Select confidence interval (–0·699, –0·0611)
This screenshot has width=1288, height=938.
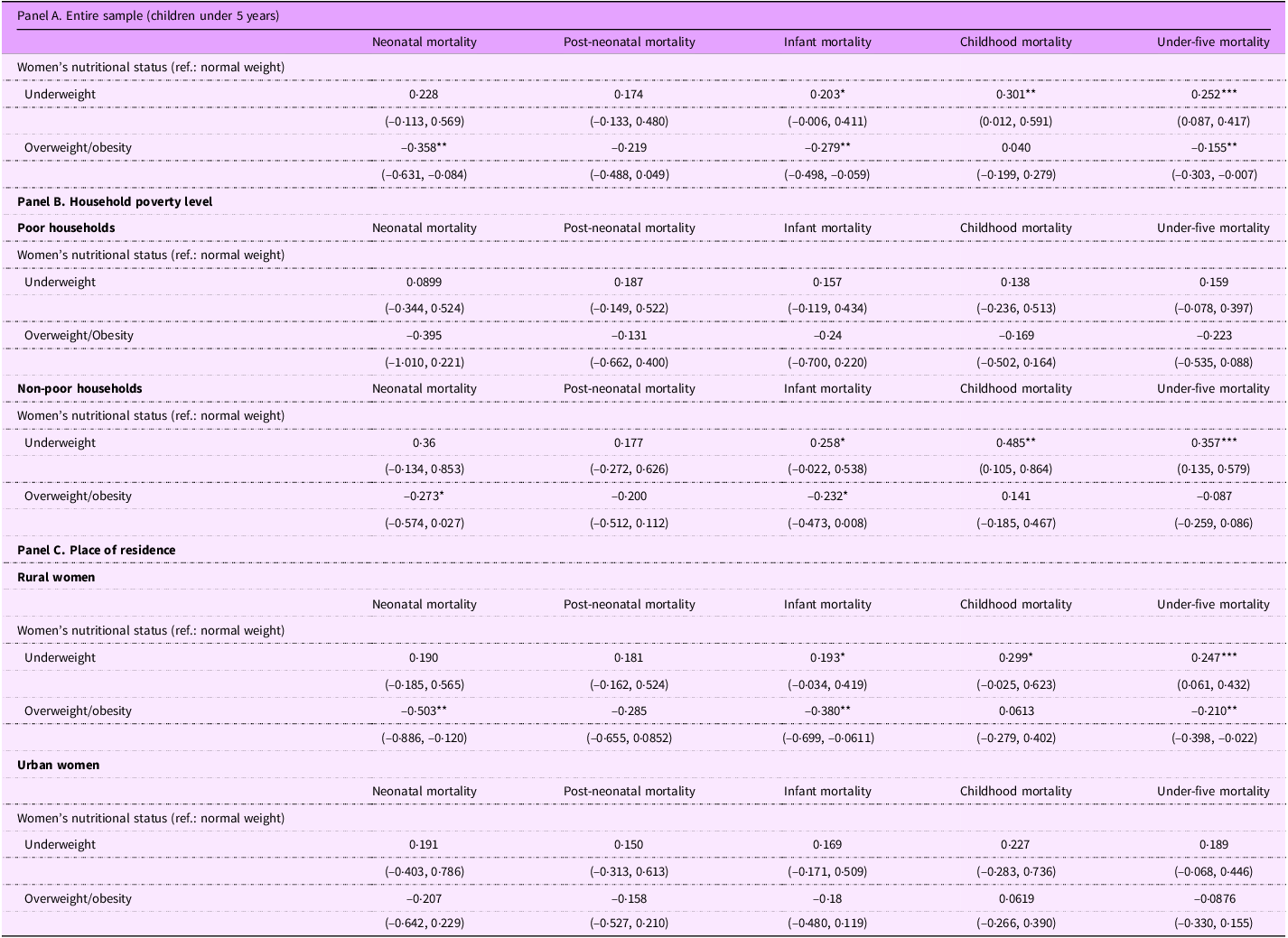827,738
